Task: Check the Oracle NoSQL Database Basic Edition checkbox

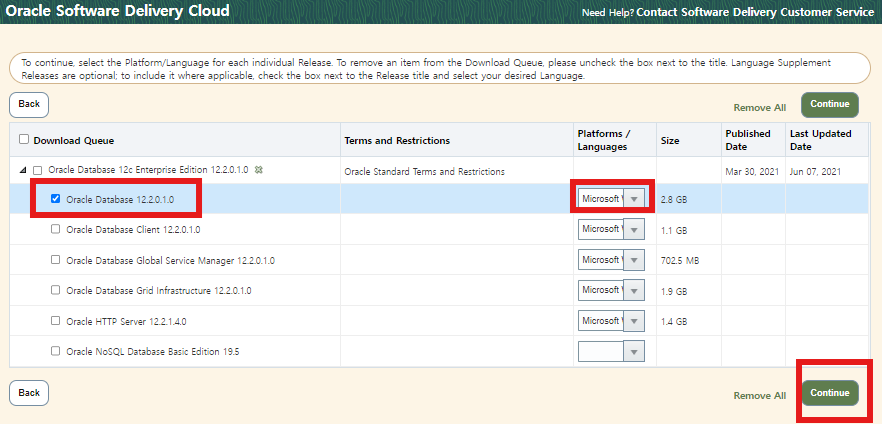Action: pos(55,351)
